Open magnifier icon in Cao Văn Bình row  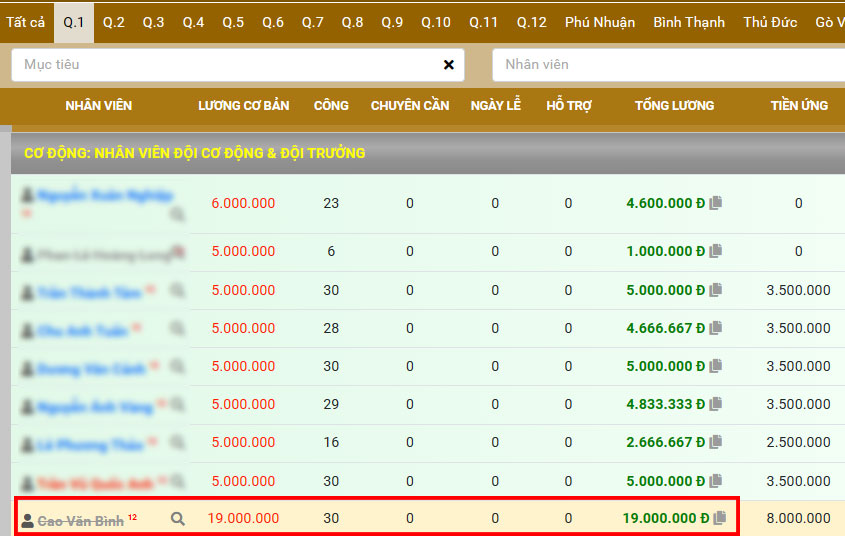pos(178,519)
